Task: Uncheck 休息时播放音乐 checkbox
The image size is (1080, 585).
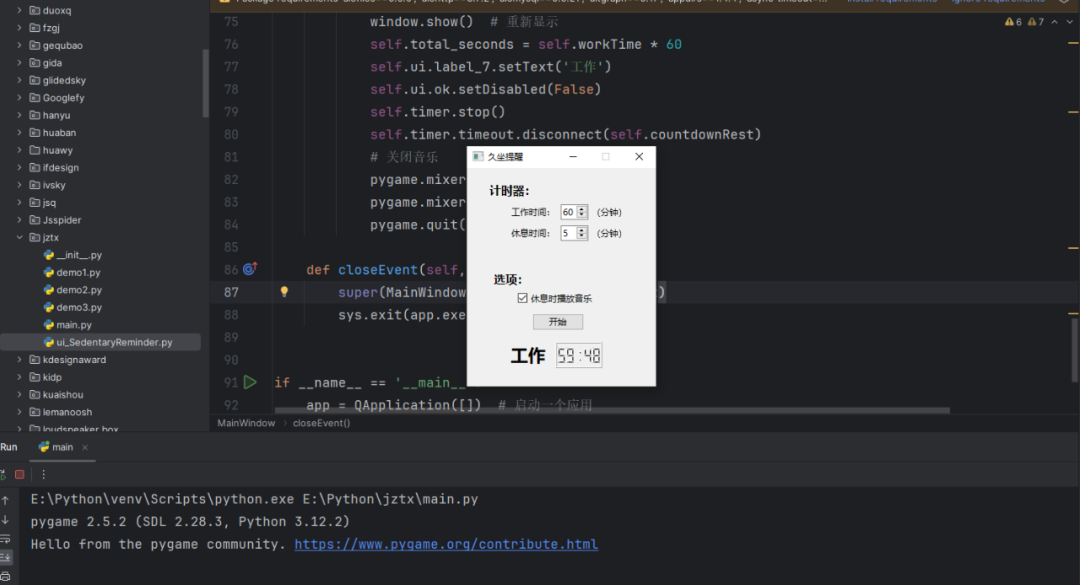Action: [522, 298]
